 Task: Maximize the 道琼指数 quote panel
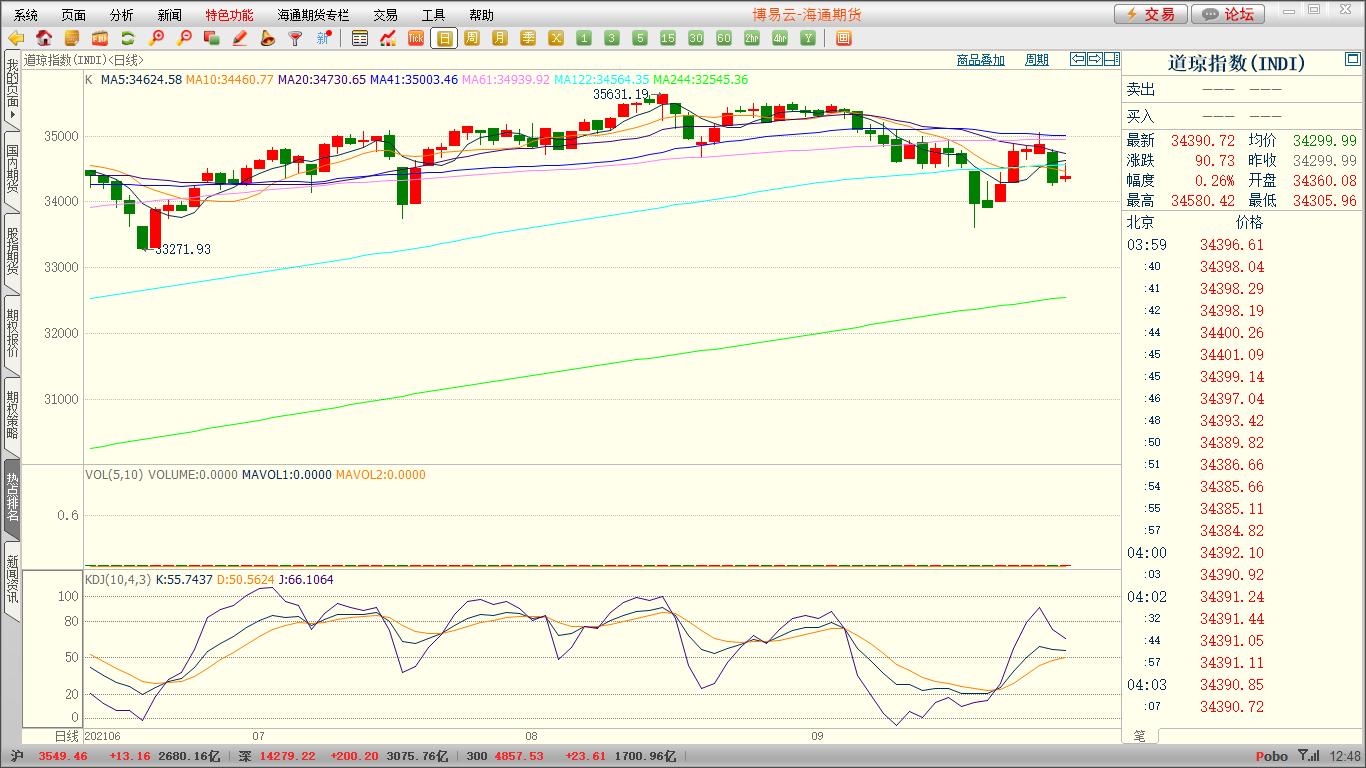pyautogui.click(x=1353, y=60)
